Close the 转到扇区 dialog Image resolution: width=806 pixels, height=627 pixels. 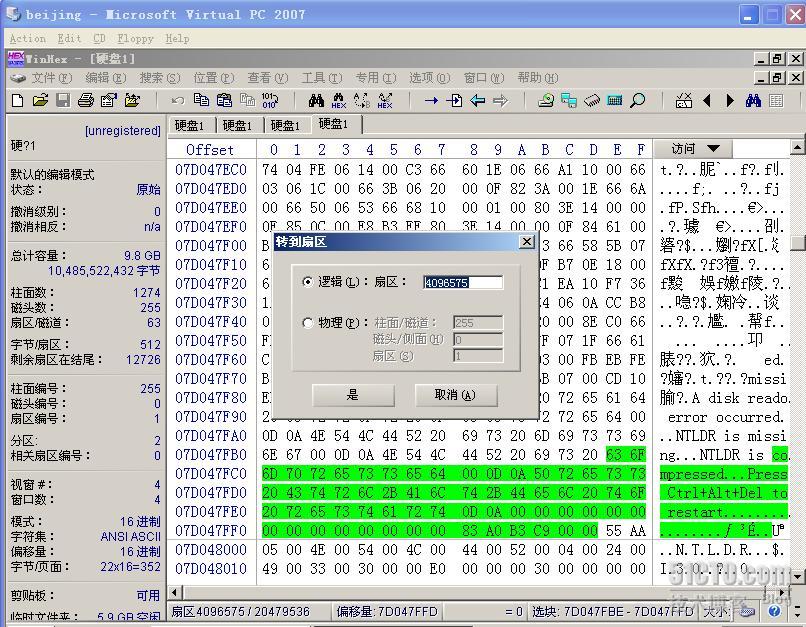pyautogui.click(x=527, y=242)
